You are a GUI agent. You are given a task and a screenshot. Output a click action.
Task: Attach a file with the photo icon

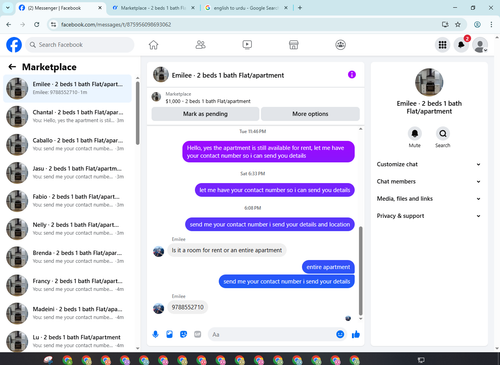coord(169,334)
